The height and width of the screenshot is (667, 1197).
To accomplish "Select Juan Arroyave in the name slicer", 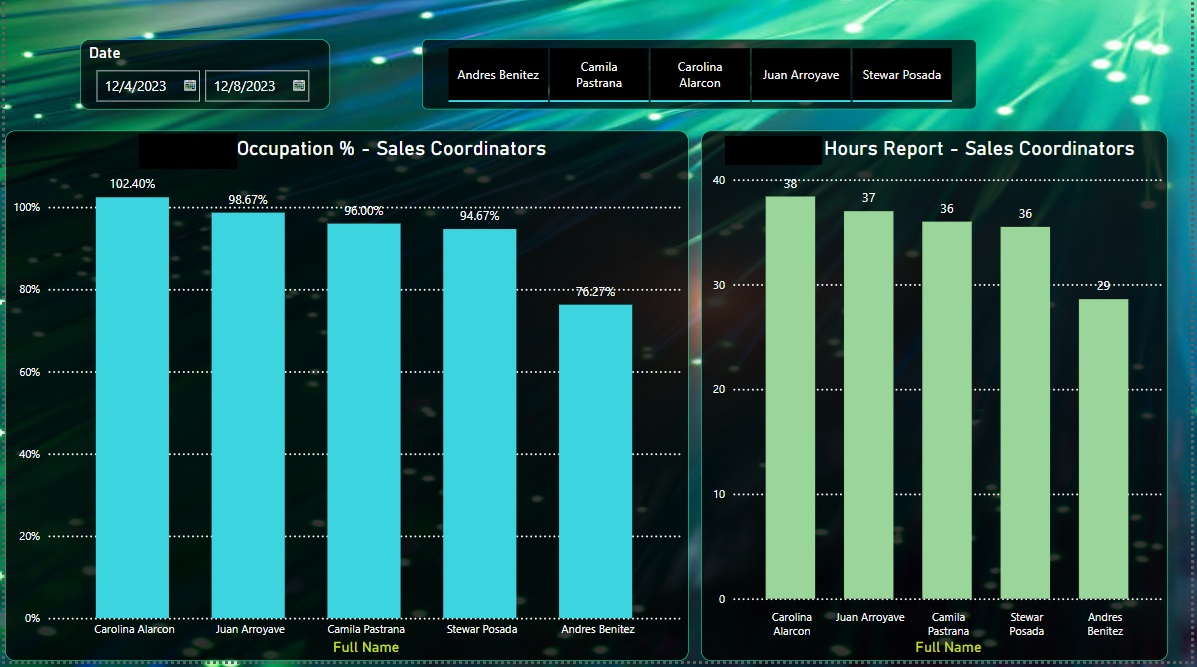I will pyautogui.click(x=800, y=74).
